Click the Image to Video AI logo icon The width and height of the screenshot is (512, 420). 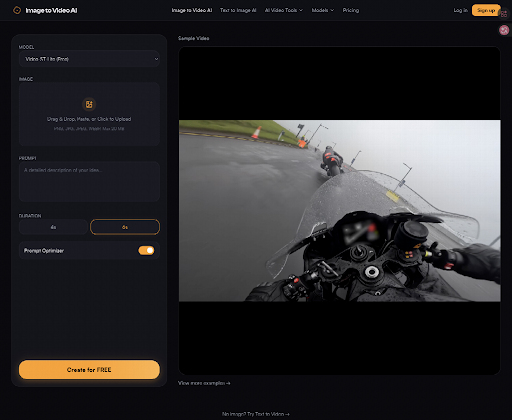17,10
